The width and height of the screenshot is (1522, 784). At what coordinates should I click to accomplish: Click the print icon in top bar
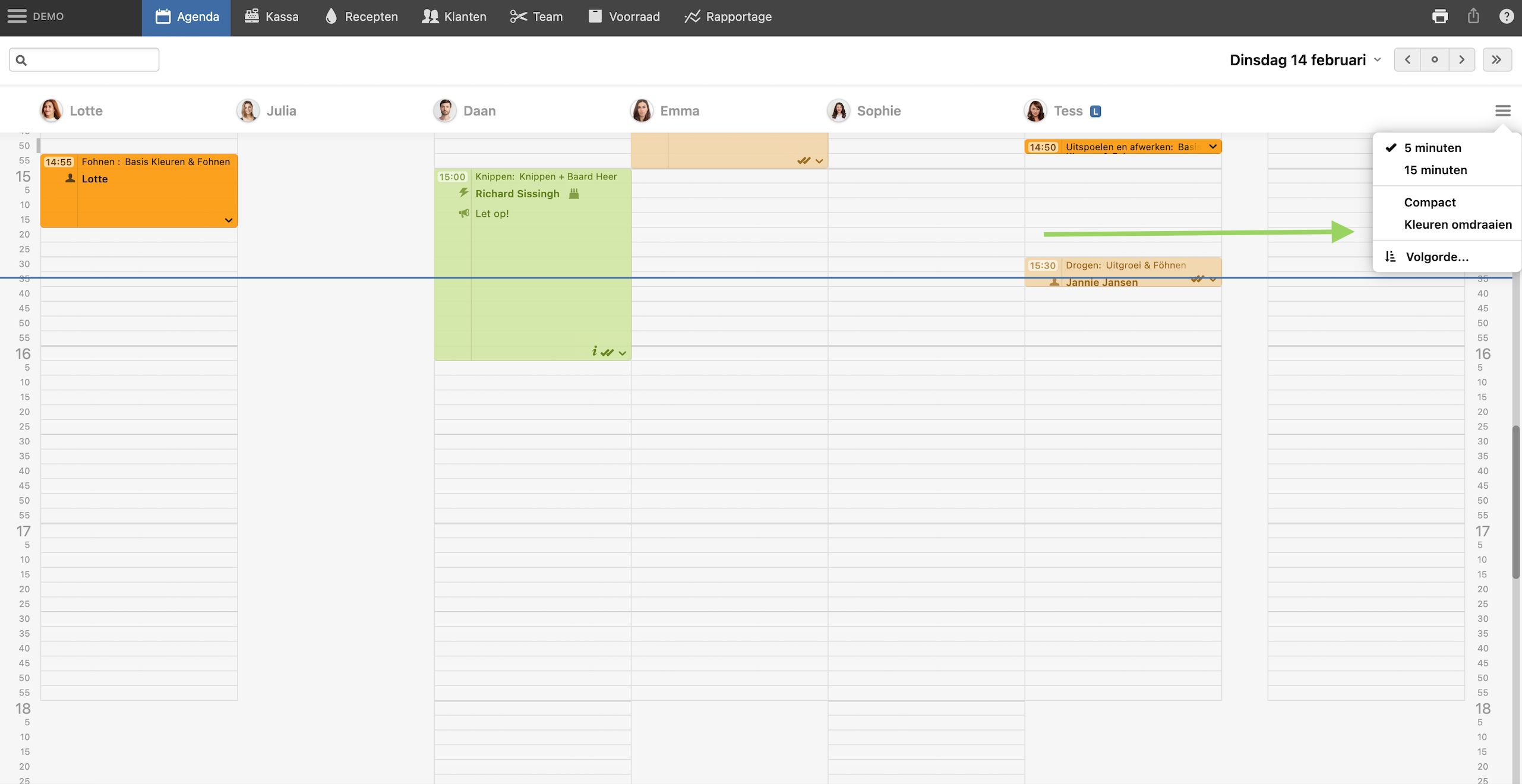click(1440, 17)
